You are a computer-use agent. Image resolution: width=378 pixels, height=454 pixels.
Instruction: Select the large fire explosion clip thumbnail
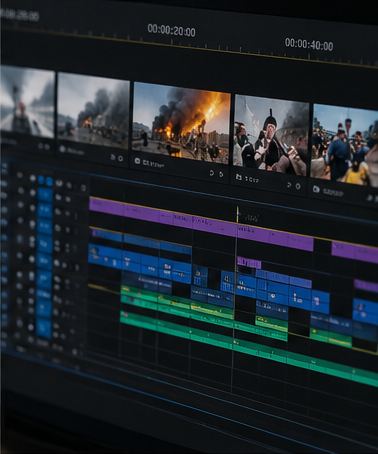point(181,123)
